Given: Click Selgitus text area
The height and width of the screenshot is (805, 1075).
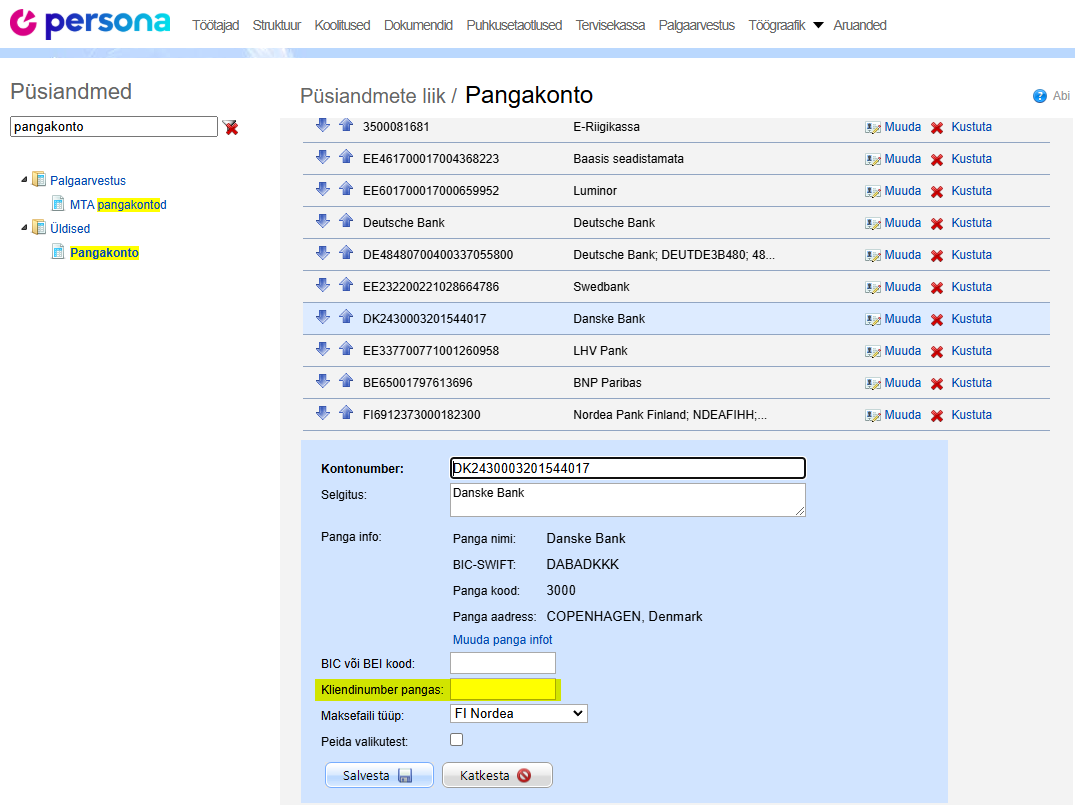Looking at the screenshot, I should pyautogui.click(x=627, y=500).
